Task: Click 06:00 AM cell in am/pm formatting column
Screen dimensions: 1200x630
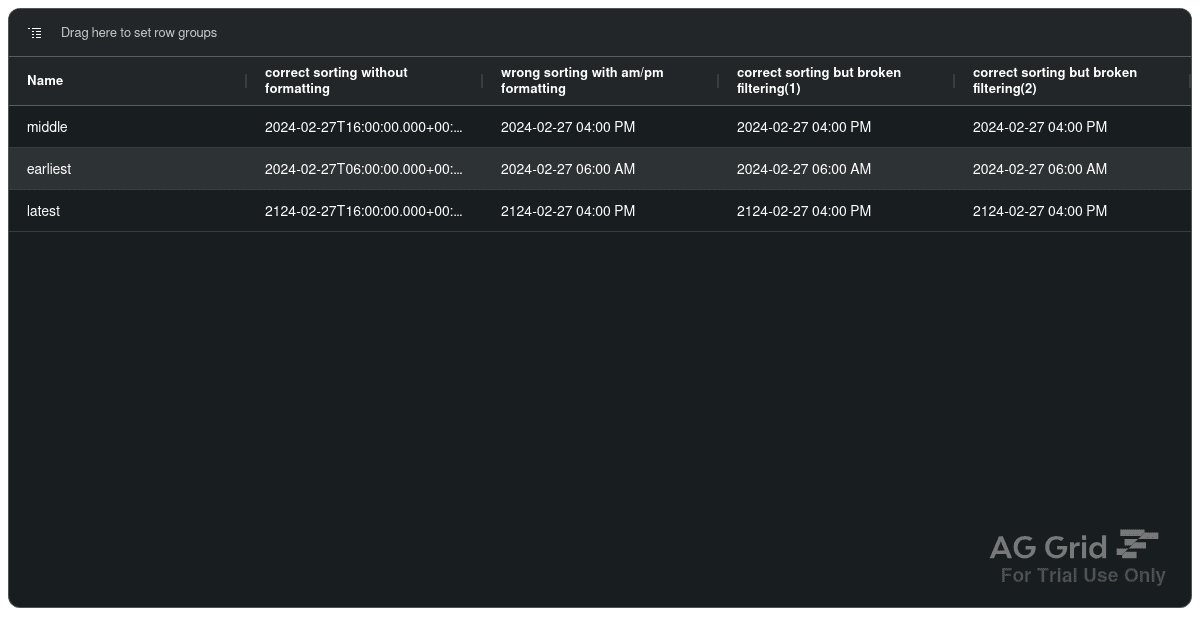Action: point(600,169)
